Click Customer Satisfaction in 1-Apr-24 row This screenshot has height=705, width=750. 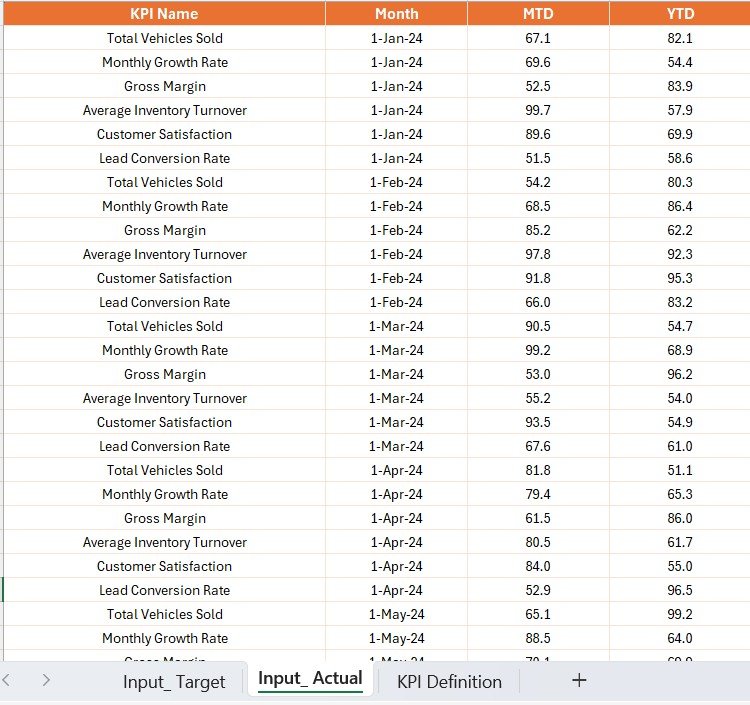coord(165,566)
